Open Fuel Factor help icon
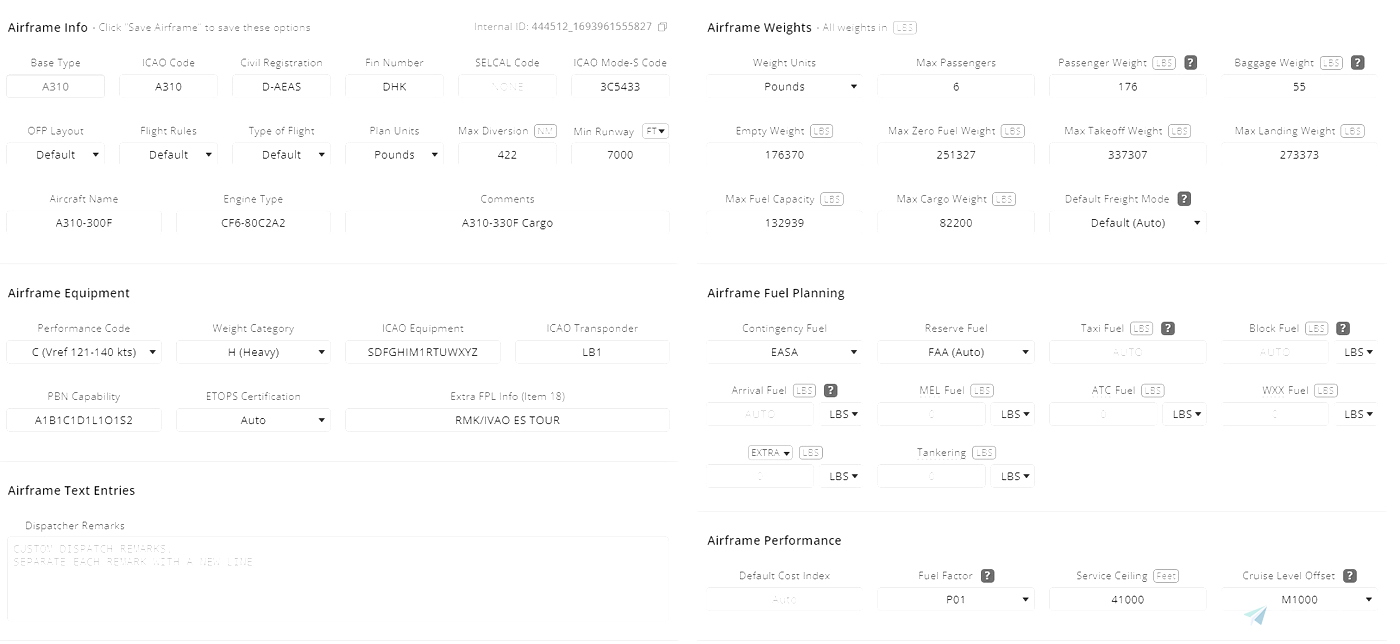This screenshot has width=1400, height=644. (987, 576)
